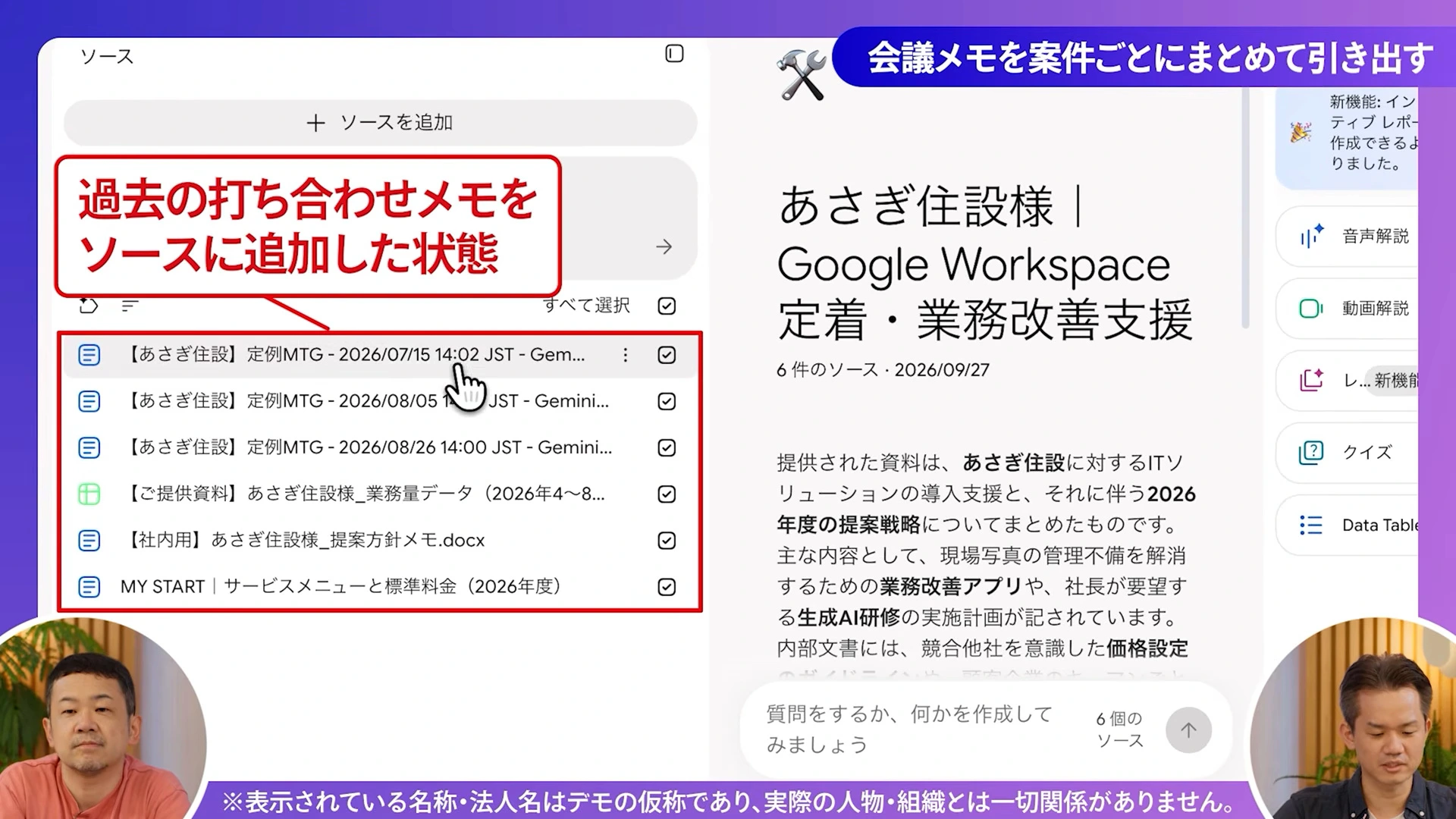
Task: Uncheck the 提案方針メモ.docx source checkbox
Action: [x=667, y=541]
